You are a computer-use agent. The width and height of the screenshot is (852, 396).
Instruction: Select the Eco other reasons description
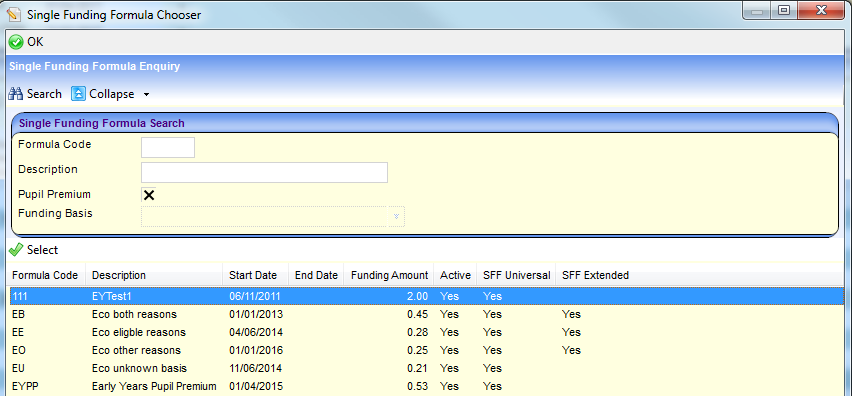[136, 350]
